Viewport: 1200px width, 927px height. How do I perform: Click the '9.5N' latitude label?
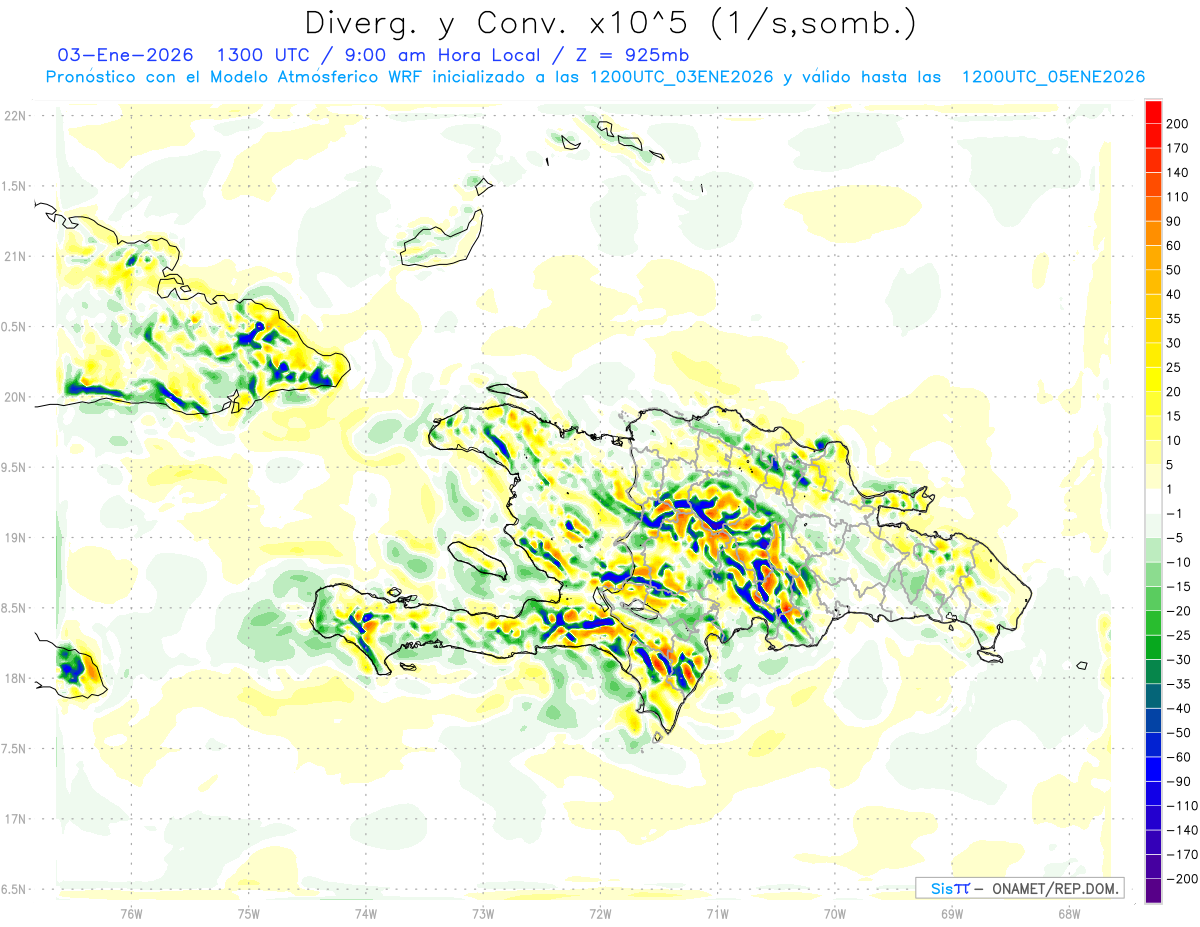point(15,468)
